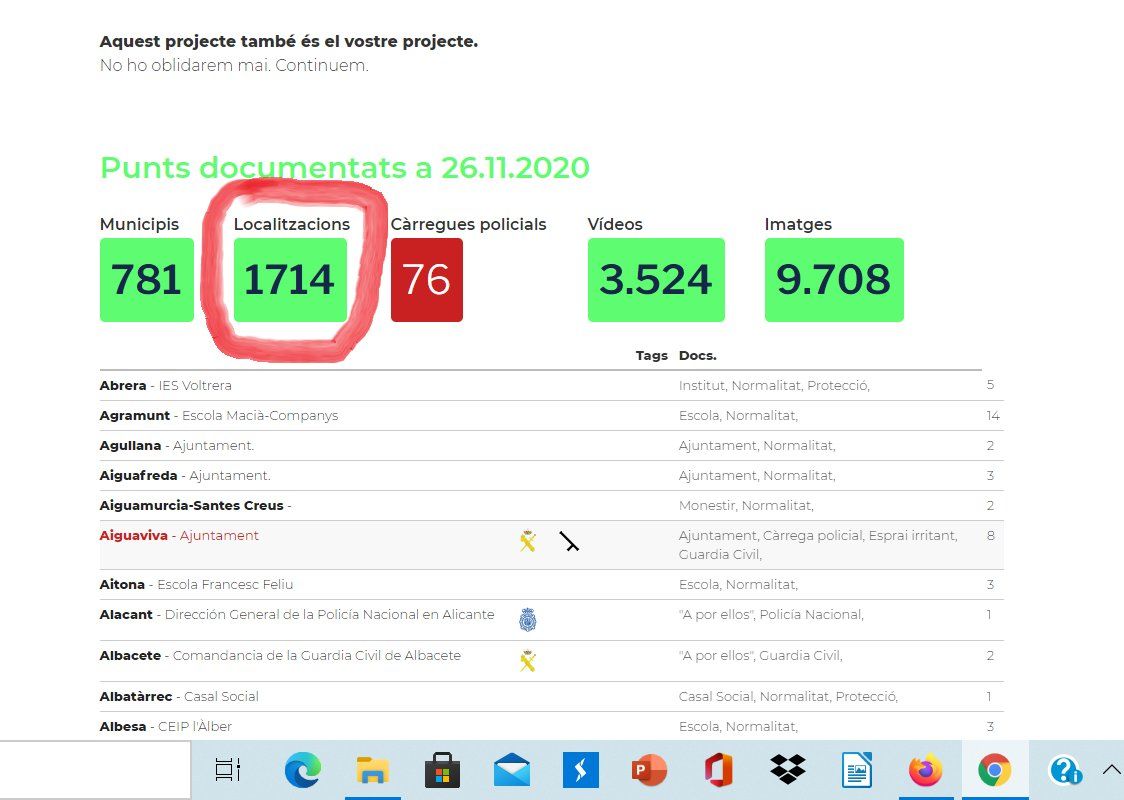Click the Windows taskbar search box
The image size is (1124, 800).
pyautogui.click(x=95, y=770)
